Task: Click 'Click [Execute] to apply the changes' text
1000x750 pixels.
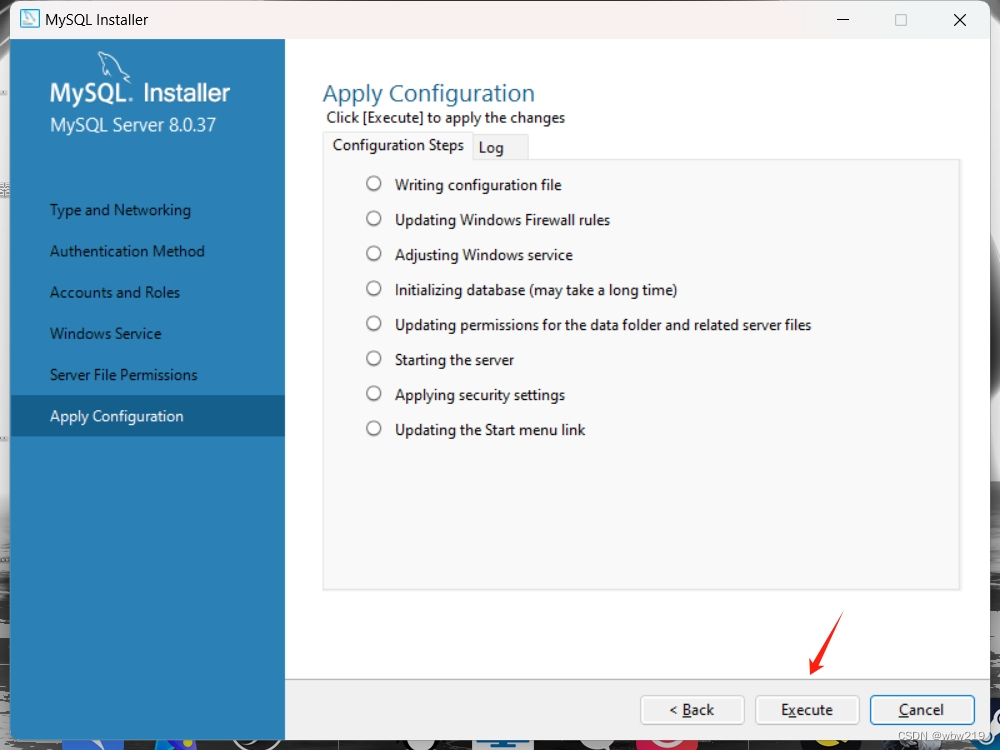Action: 446,118
